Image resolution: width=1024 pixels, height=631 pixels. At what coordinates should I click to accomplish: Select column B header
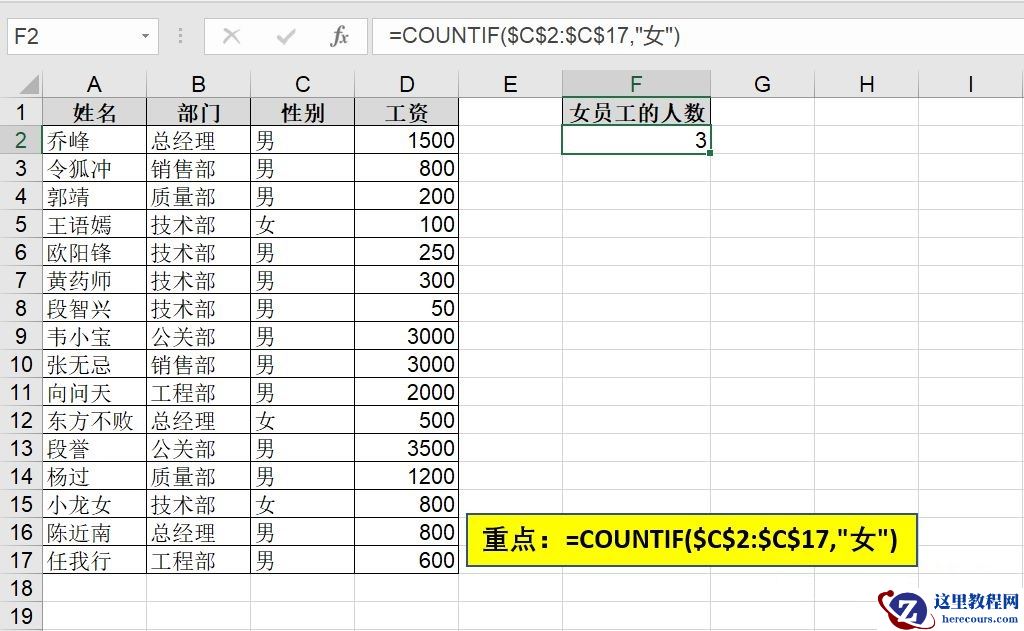coord(199,84)
